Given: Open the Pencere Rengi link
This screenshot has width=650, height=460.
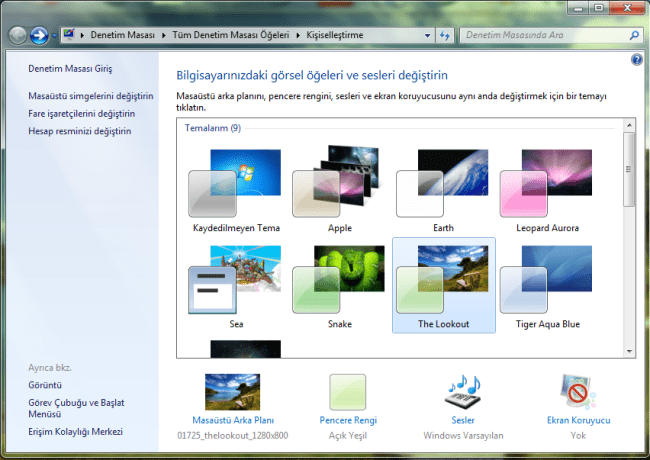Looking at the screenshot, I should coord(348,420).
